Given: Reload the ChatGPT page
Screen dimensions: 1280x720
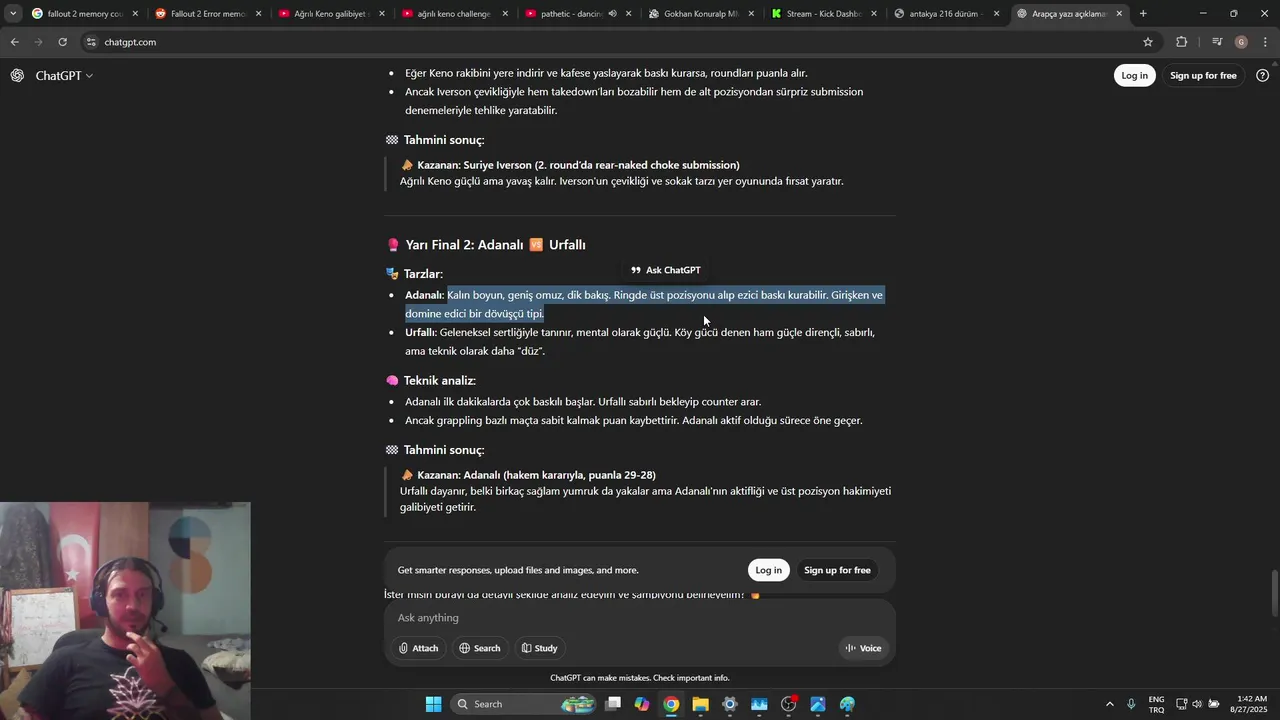Looking at the screenshot, I should click(x=62, y=42).
